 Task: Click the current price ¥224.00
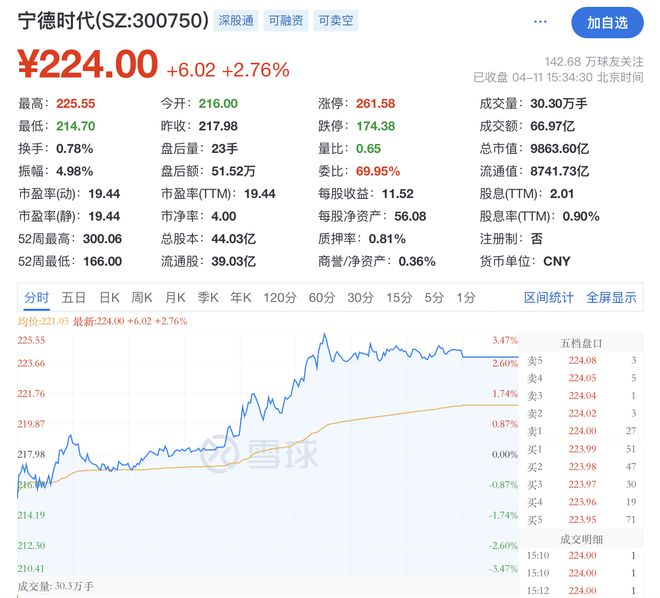coord(88,64)
